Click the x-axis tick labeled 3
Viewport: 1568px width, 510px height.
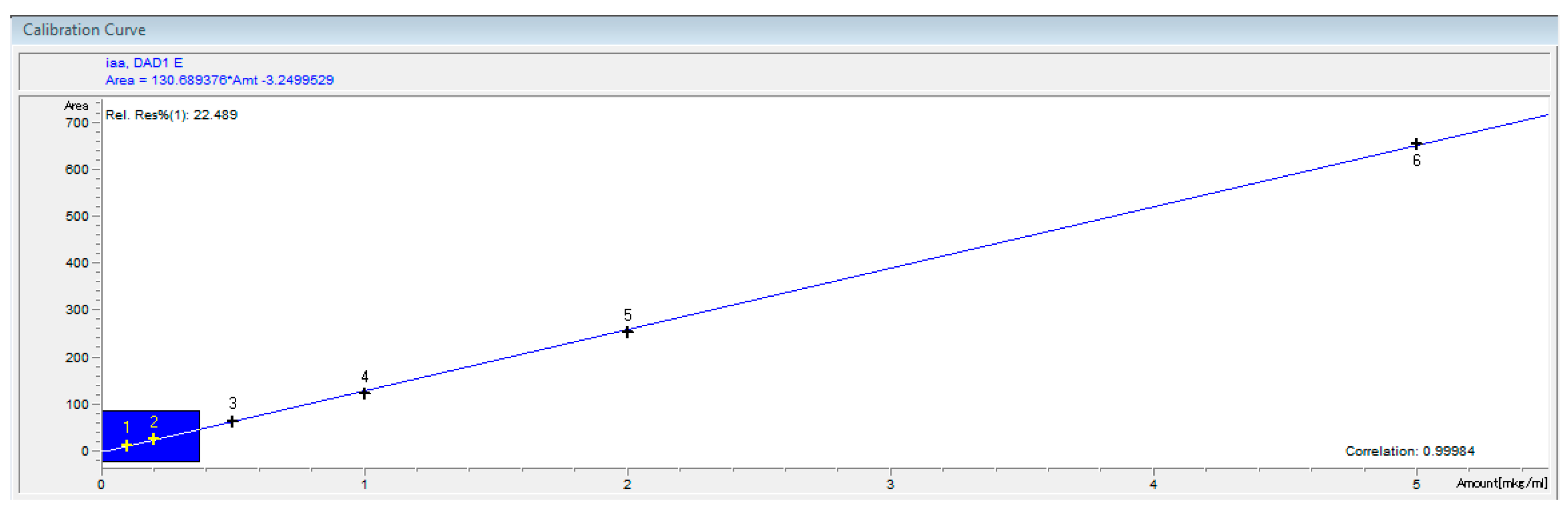(x=890, y=484)
